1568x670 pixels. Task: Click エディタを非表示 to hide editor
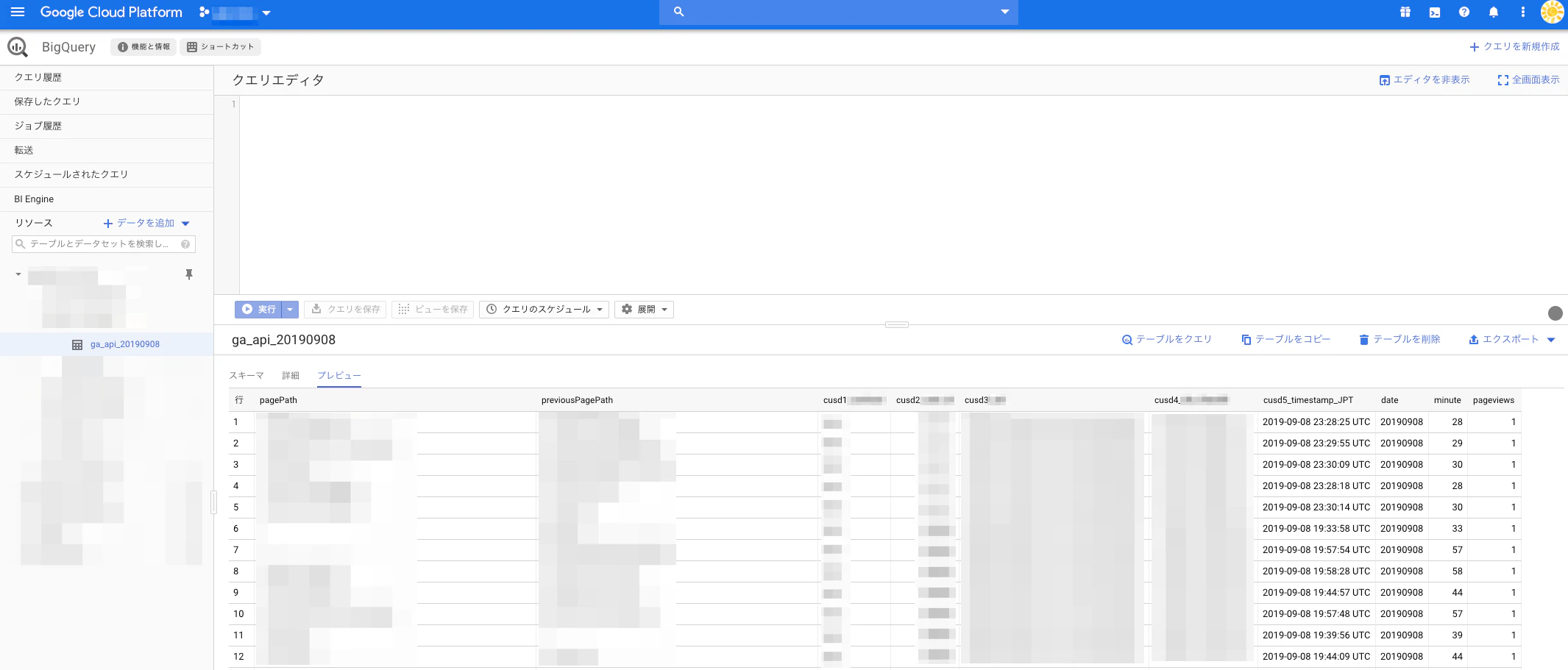tap(1425, 79)
